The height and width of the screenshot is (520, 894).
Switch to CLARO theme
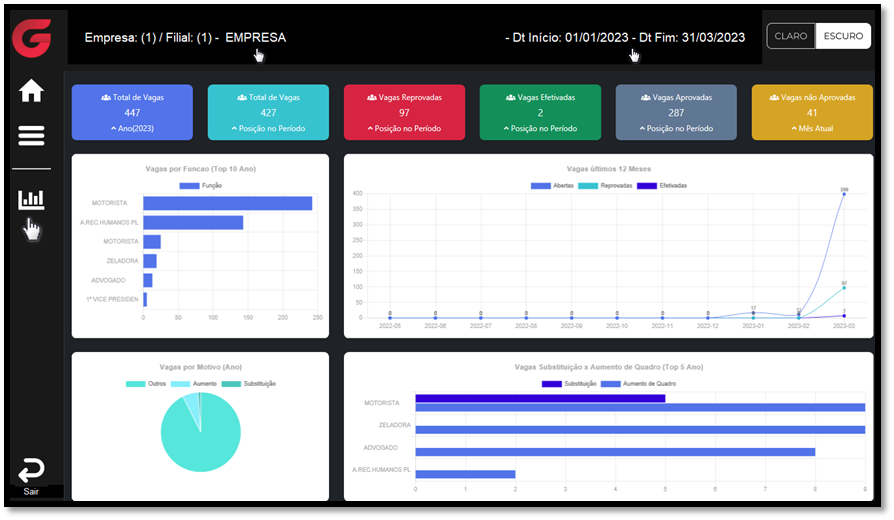pos(791,36)
